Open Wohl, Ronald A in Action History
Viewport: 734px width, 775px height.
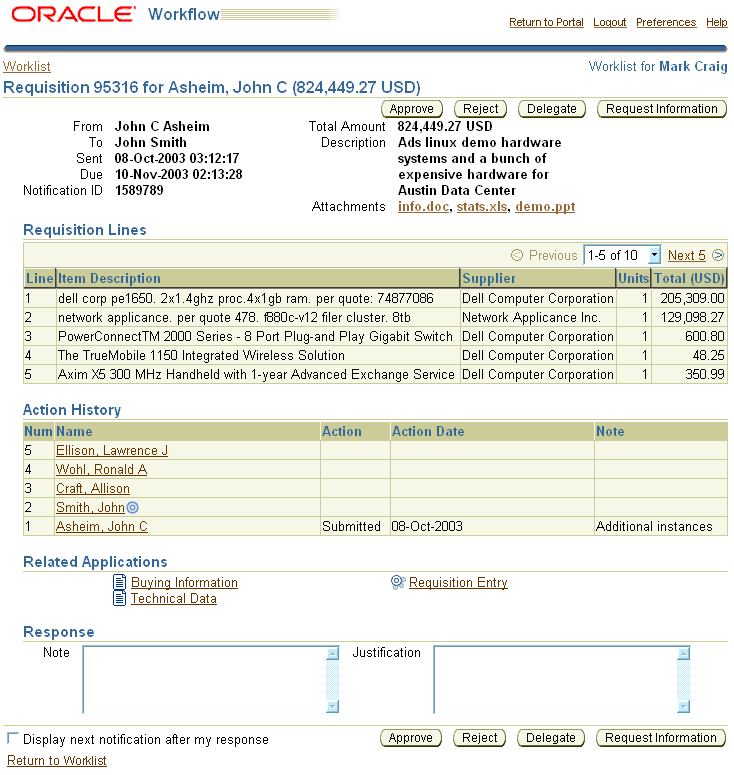click(x=101, y=469)
